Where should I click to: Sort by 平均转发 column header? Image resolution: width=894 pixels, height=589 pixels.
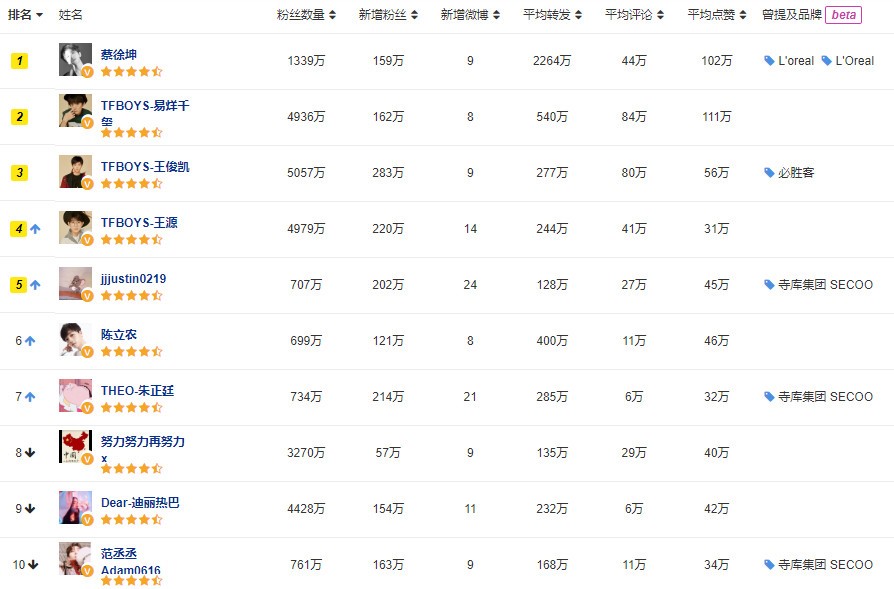(x=553, y=15)
